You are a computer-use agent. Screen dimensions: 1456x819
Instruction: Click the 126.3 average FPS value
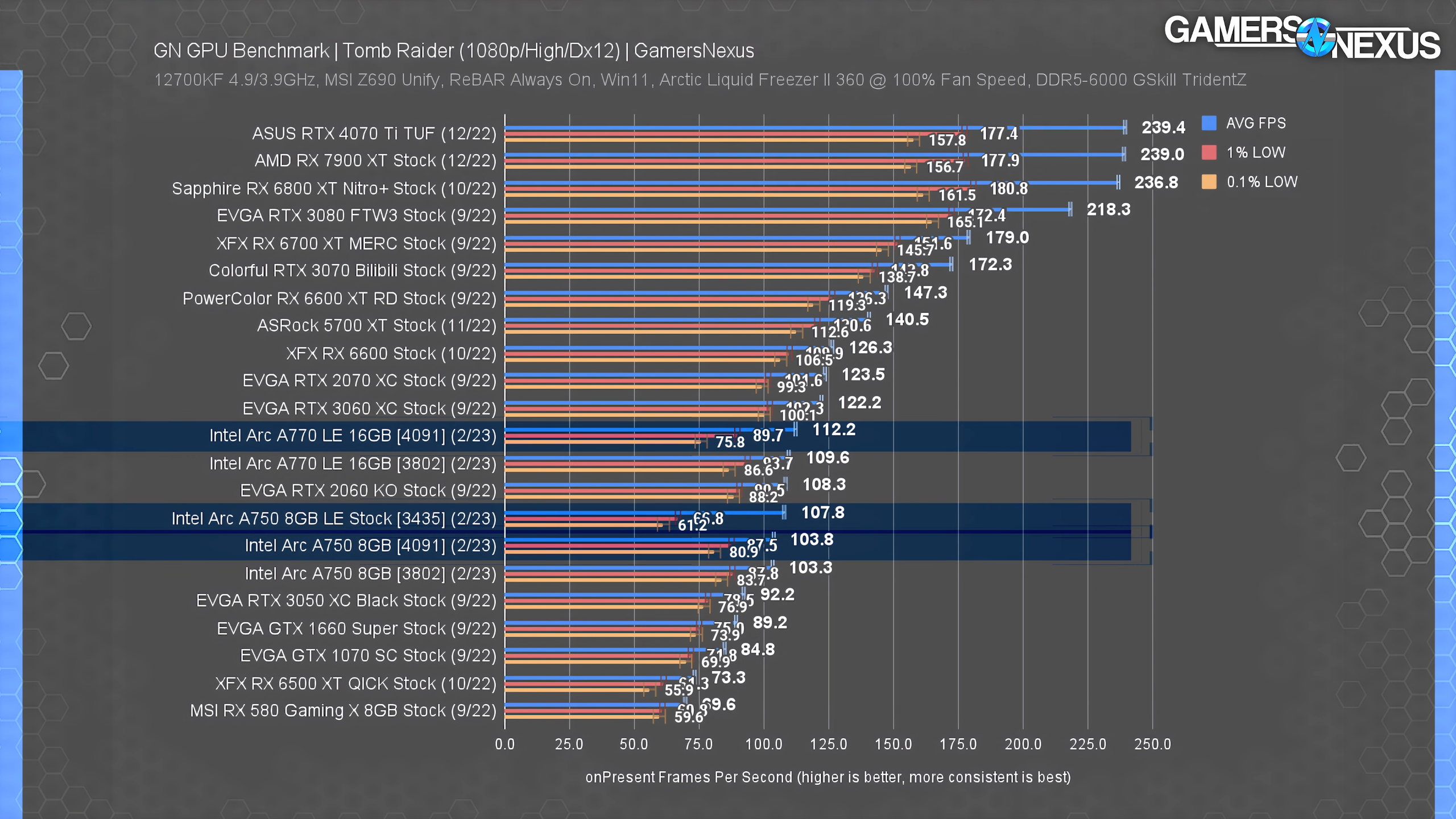coord(871,348)
